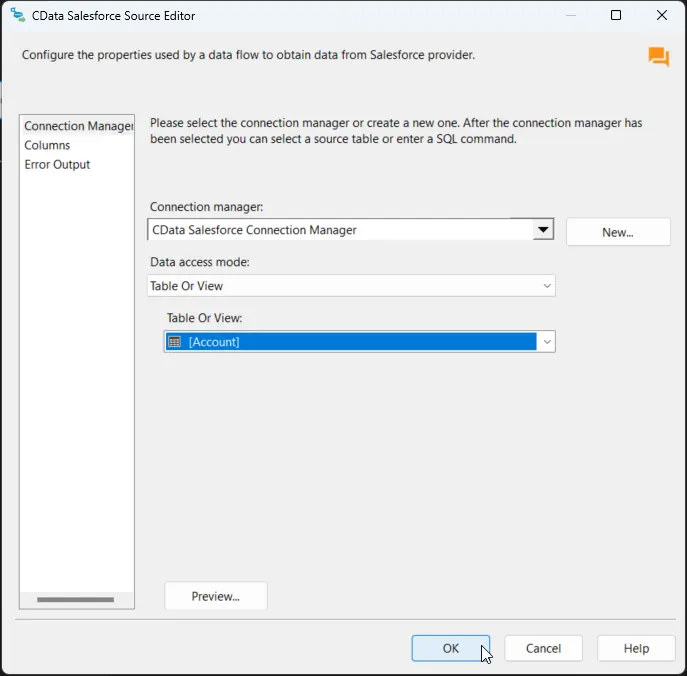Expand the Connection manager dropdown arrow
The image size is (687, 676).
543,230
